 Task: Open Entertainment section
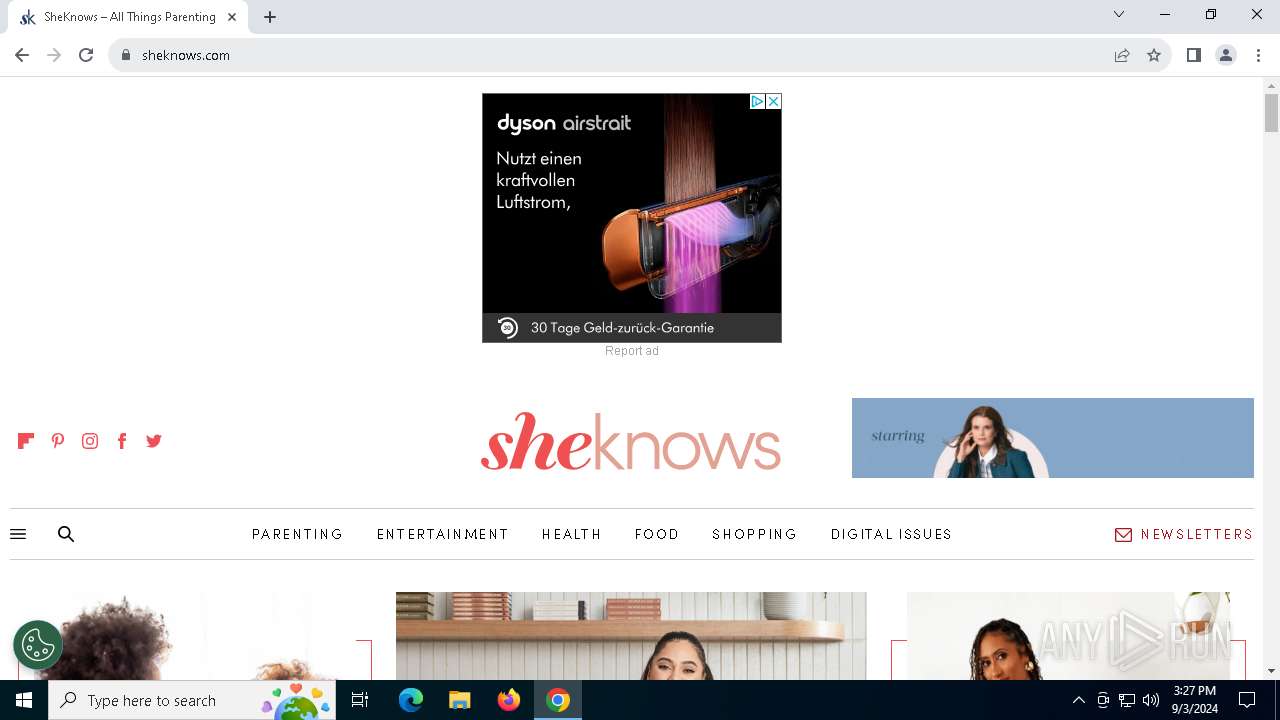[x=443, y=534]
